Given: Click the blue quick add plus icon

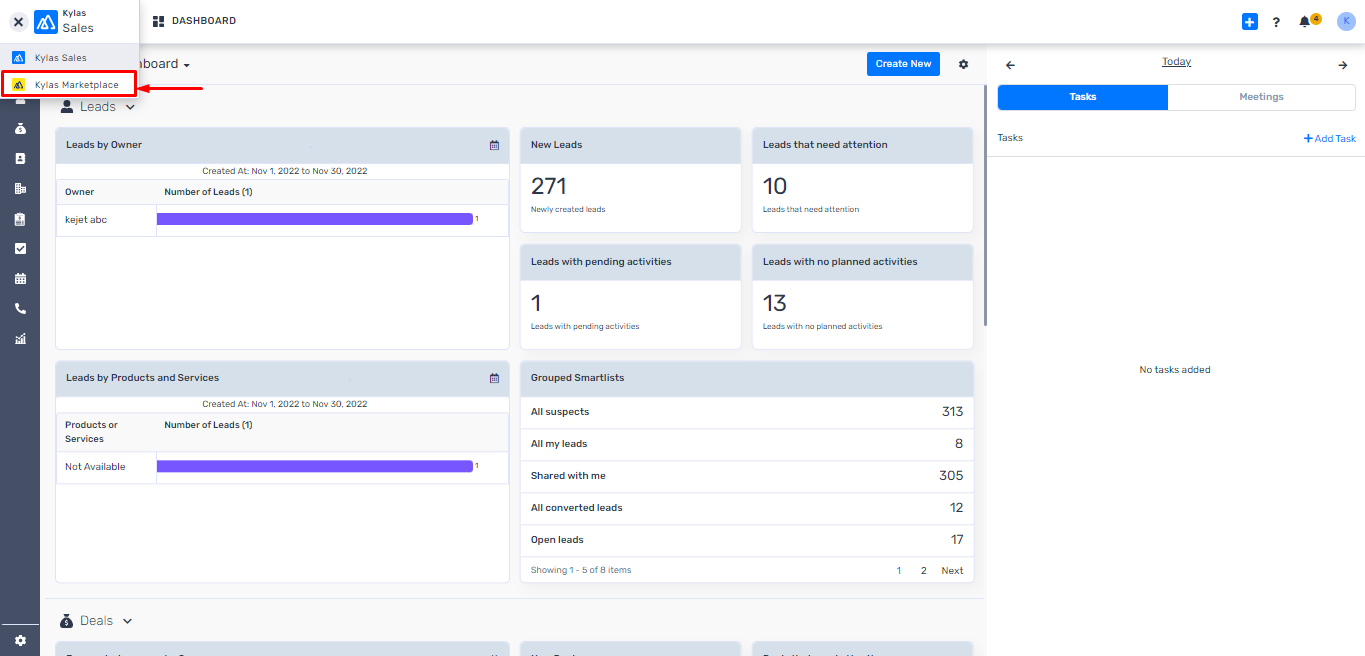Looking at the screenshot, I should pos(1249,21).
